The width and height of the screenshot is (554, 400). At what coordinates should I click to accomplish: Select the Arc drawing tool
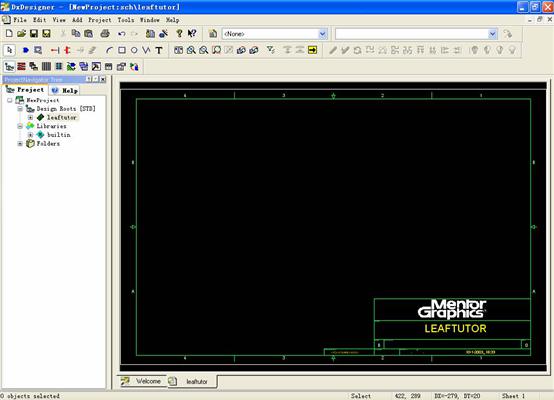(109, 50)
